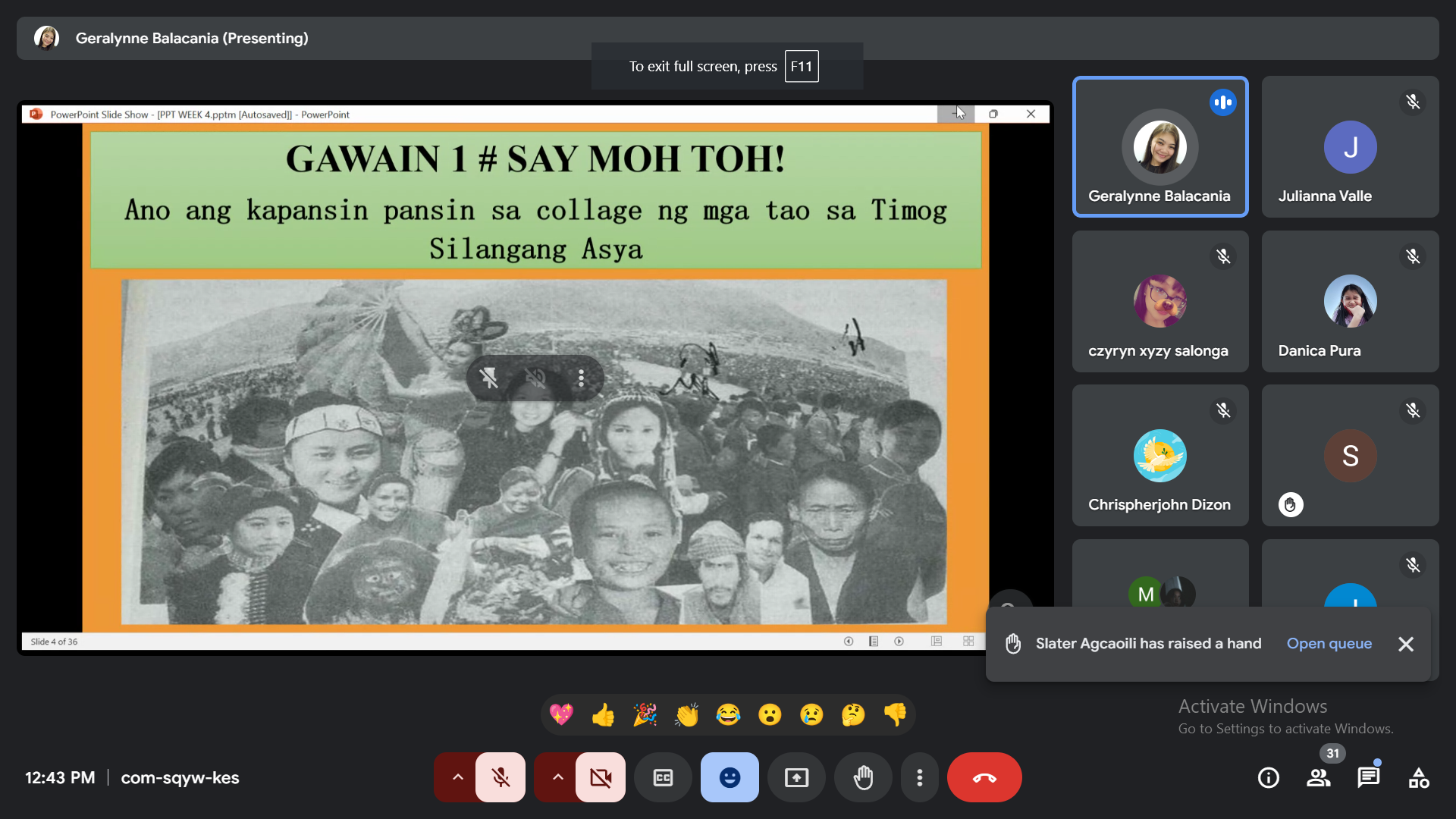Screen dimensions: 1456x819
Task: Click the slide sorter grid icon in PowerPoint status bar
Action: tap(968, 642)
